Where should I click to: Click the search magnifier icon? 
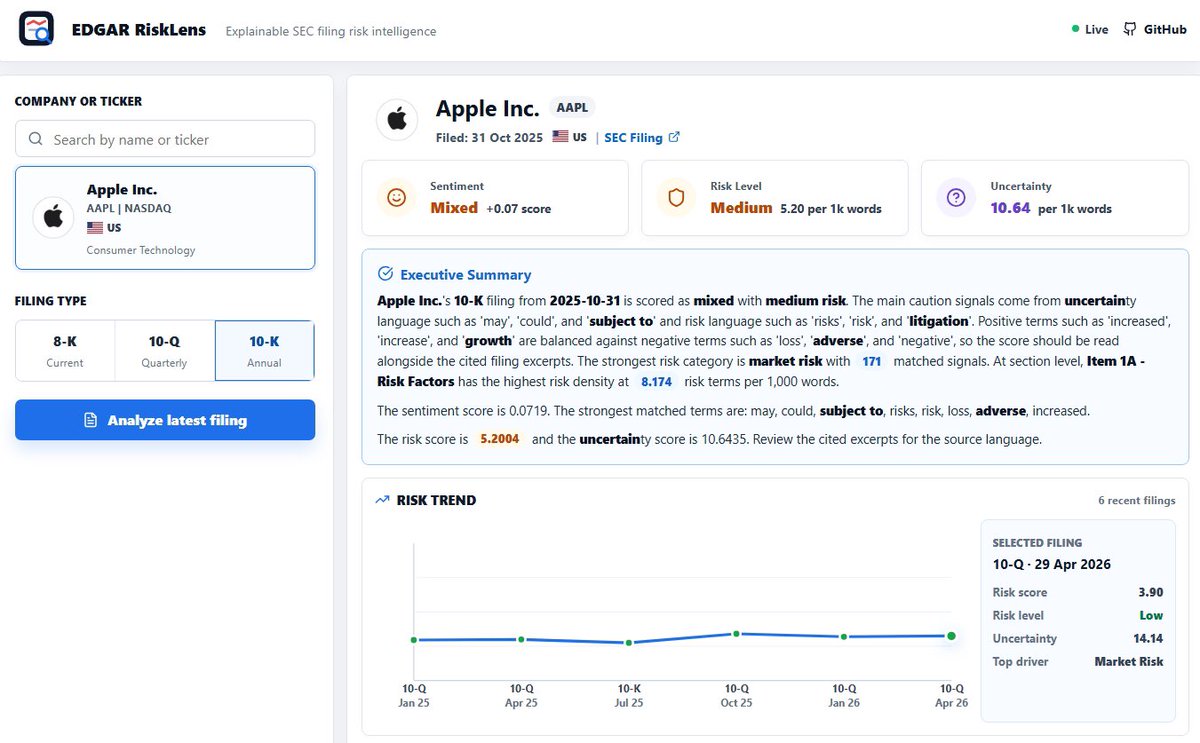36,139
